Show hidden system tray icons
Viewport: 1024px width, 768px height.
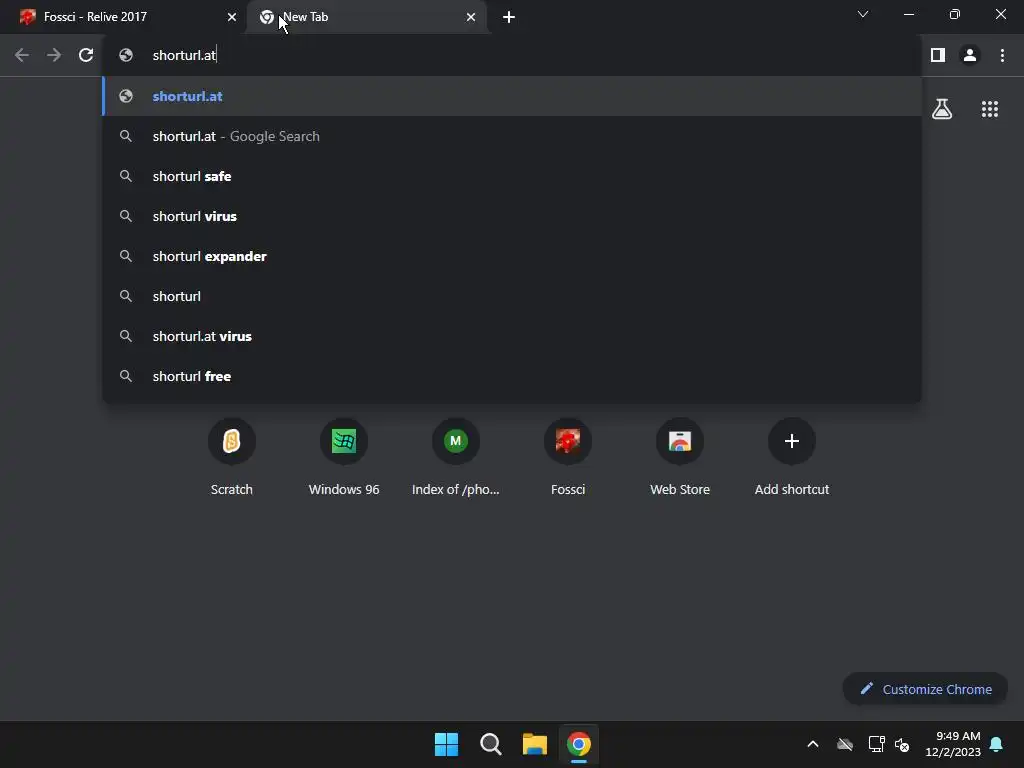813,744
